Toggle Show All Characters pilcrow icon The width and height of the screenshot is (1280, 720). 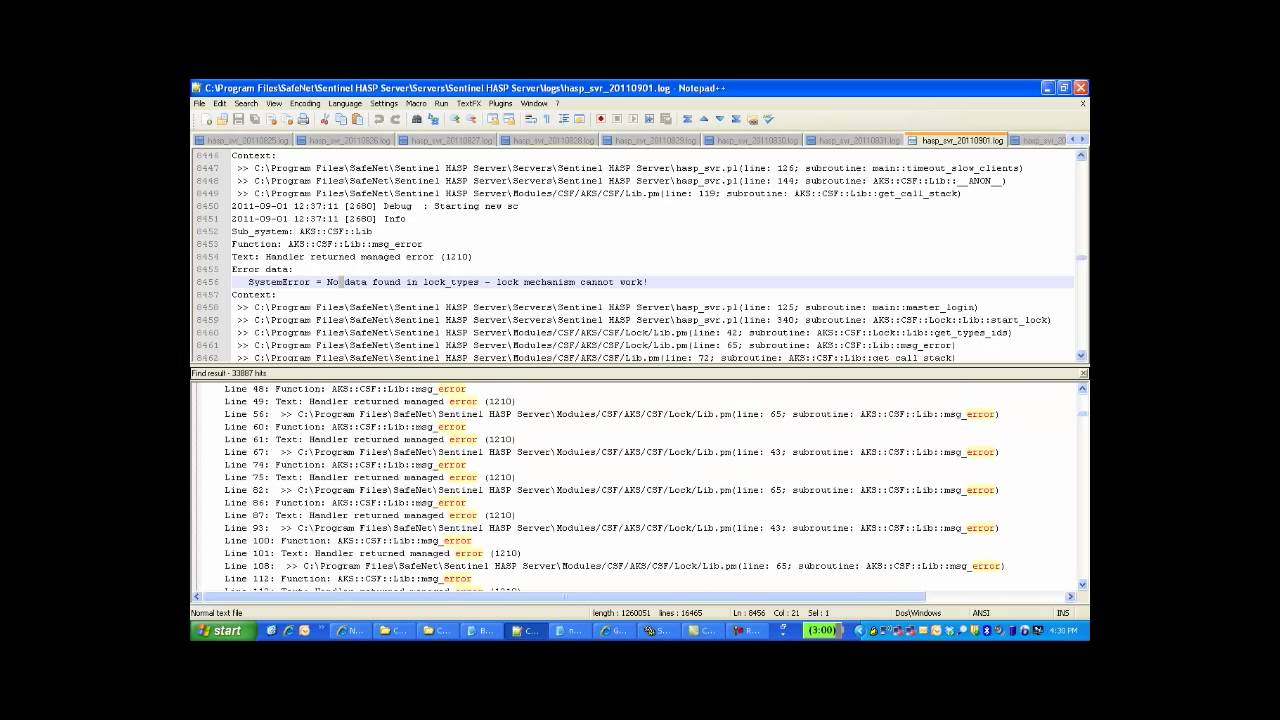tap(546, 119)
